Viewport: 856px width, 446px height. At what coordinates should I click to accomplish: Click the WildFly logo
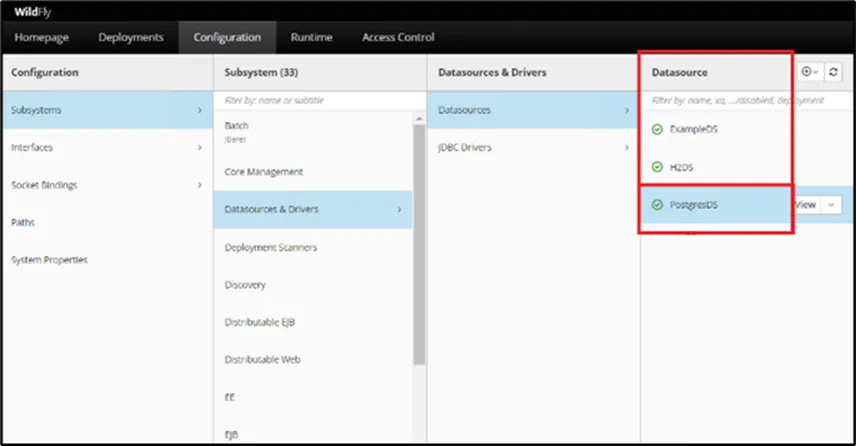click(32, 12)
